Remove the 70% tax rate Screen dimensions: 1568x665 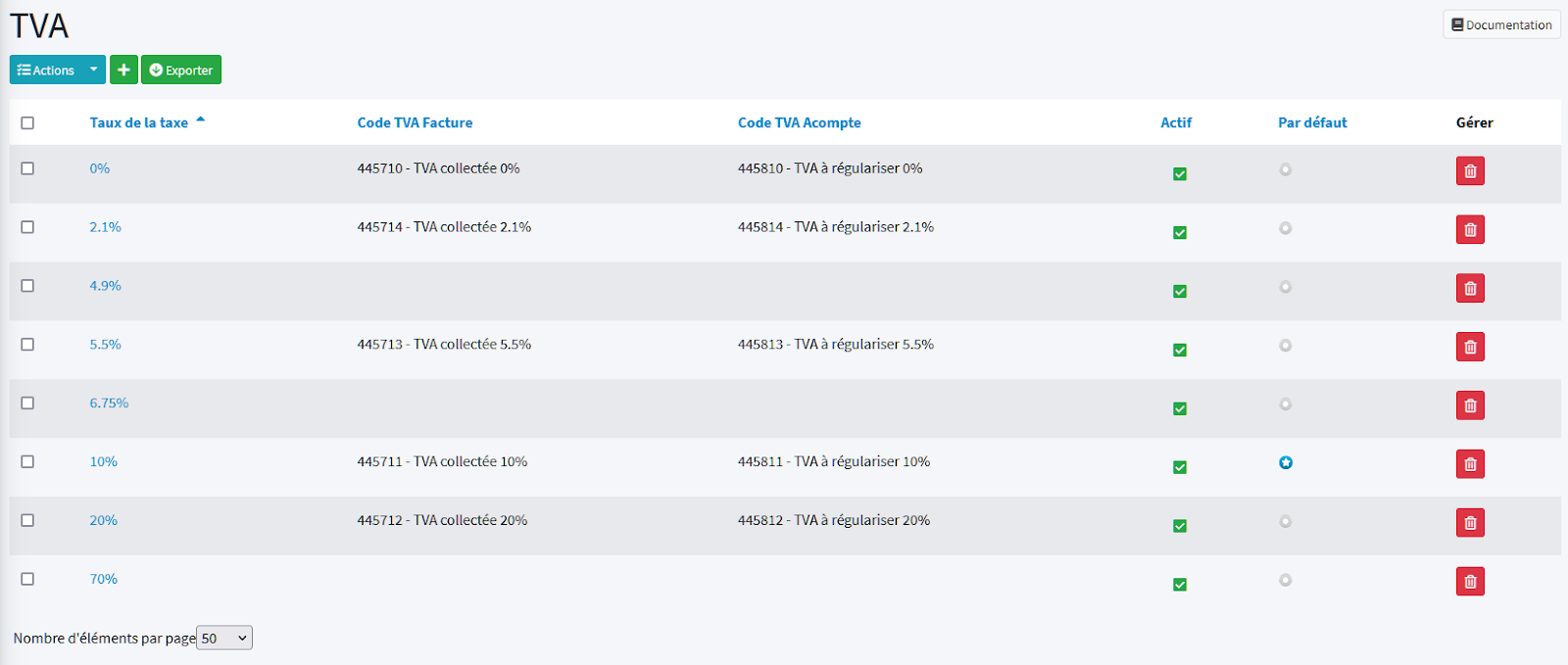click(1470, 582)
